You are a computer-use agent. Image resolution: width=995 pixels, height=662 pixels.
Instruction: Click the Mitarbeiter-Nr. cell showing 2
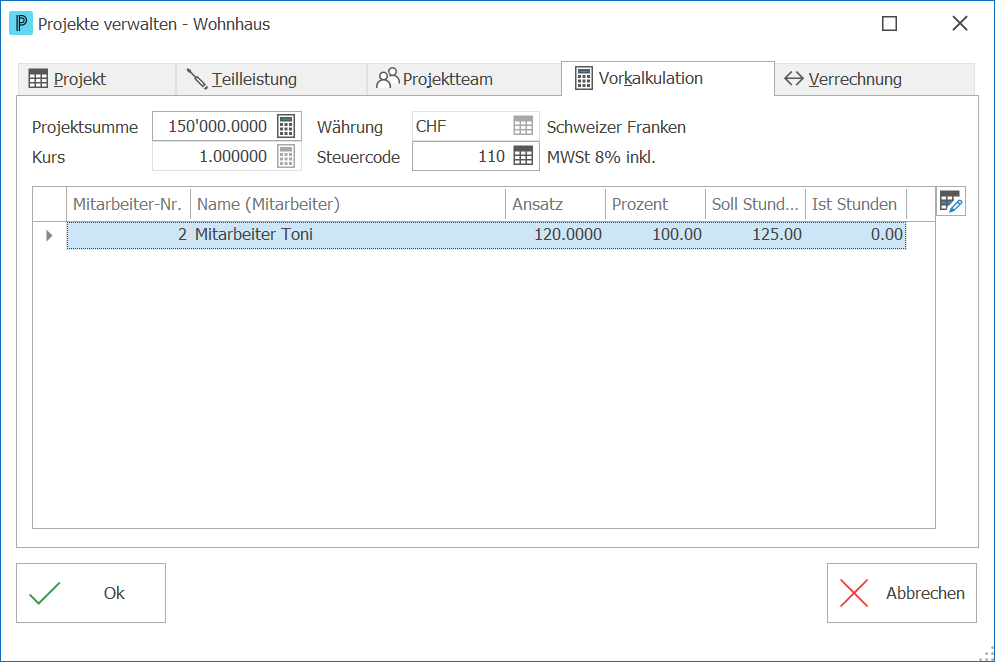129,235
